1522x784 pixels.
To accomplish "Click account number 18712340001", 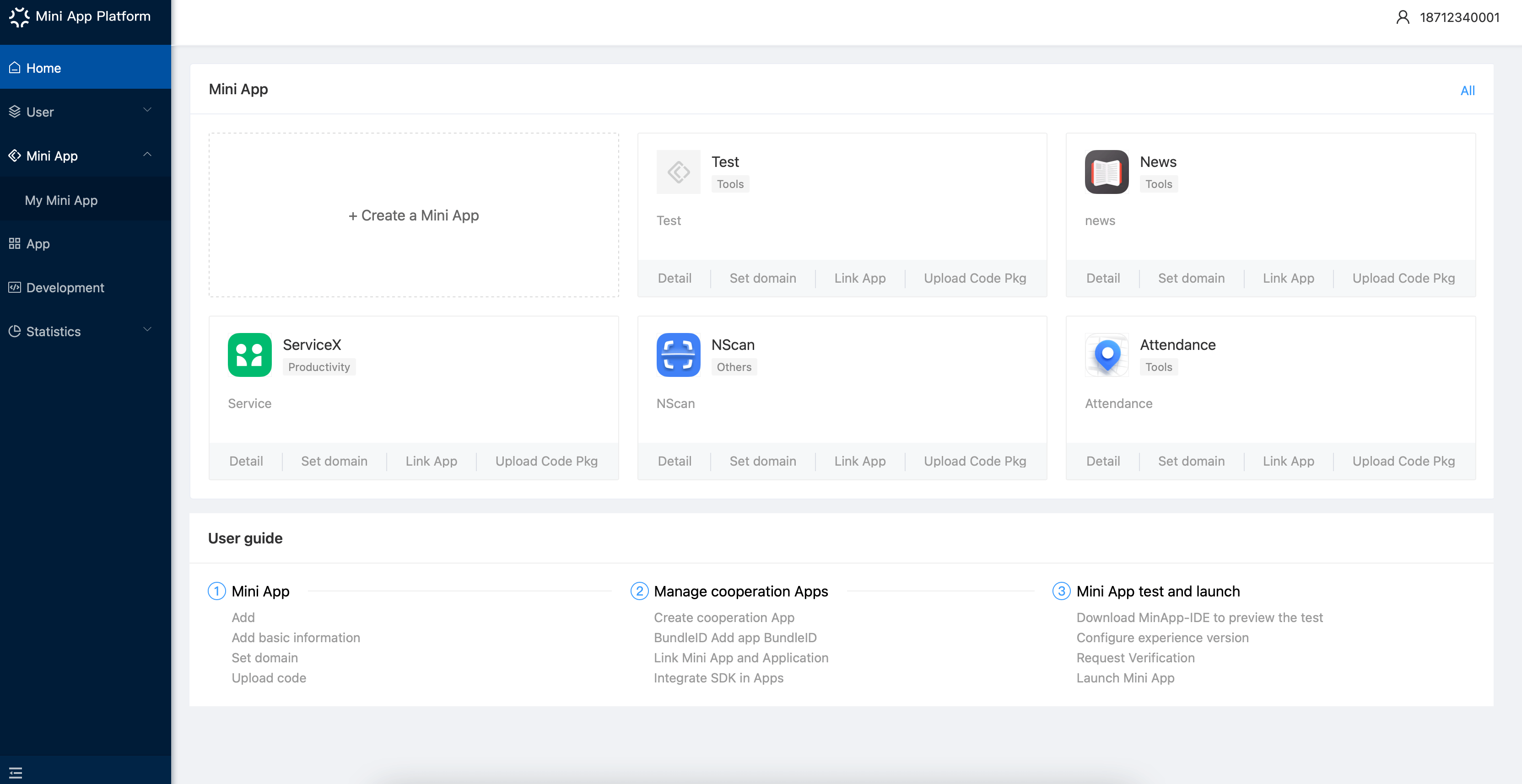I will 1459,17.
